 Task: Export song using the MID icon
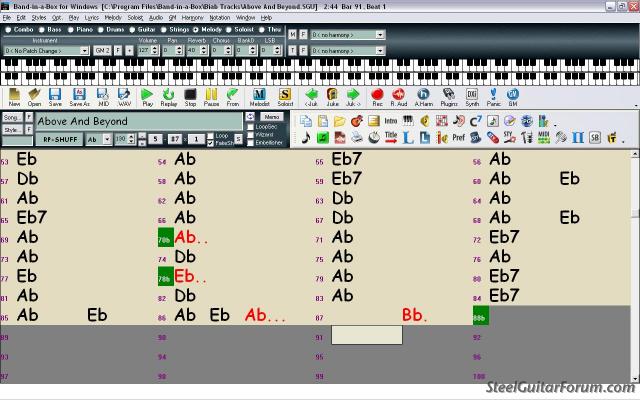103,97
